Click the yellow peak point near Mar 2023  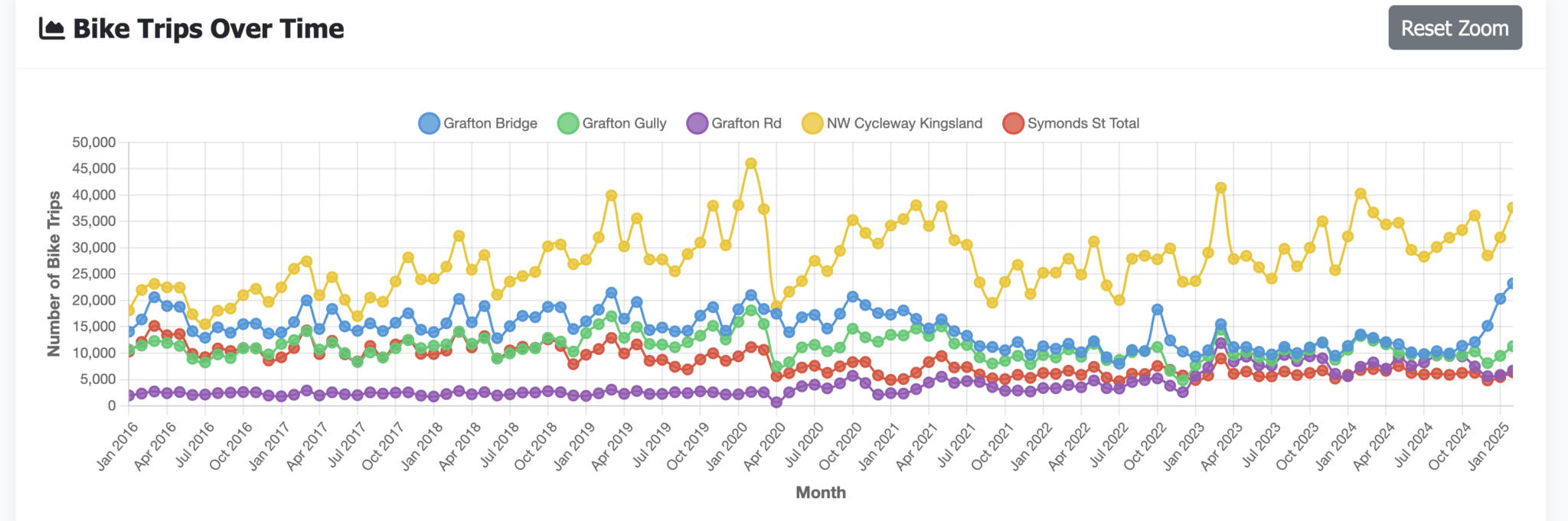tap(1221, 188)
